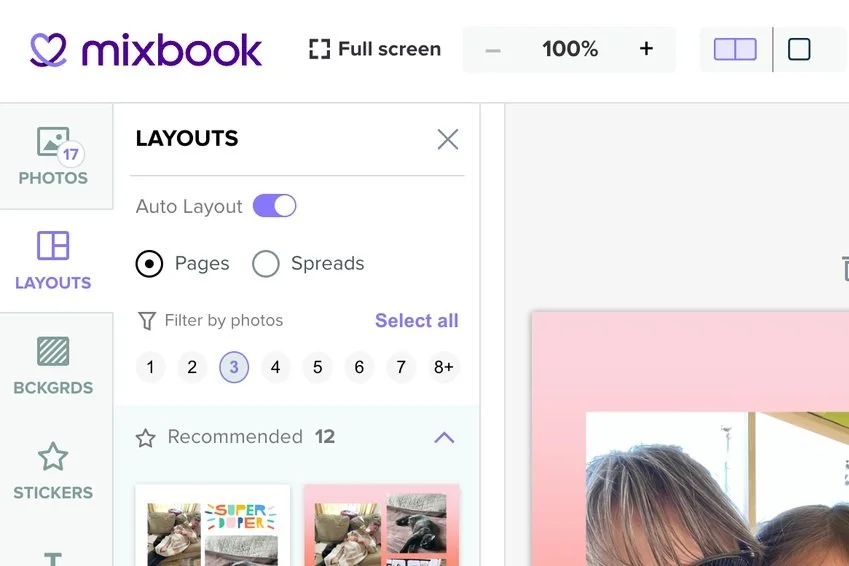Click the Recommended star icon
This screenshot has height=566, width=849.
(x=145, y=438)
